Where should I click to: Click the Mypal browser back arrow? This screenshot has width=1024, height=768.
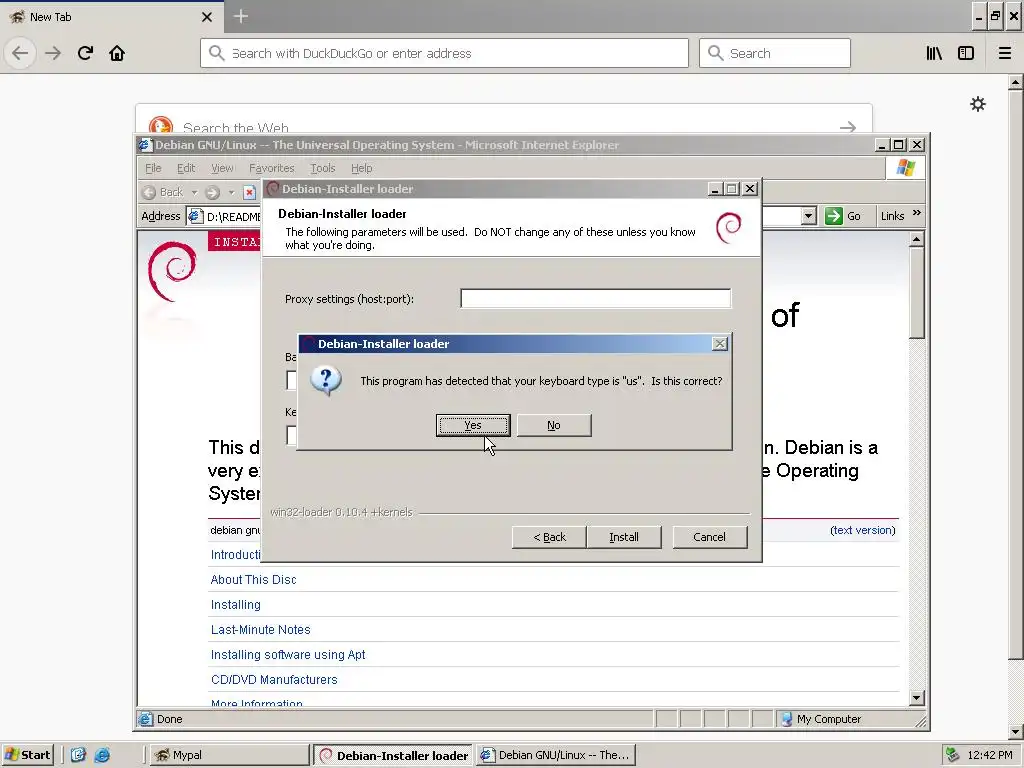click(x=20, y=53)
